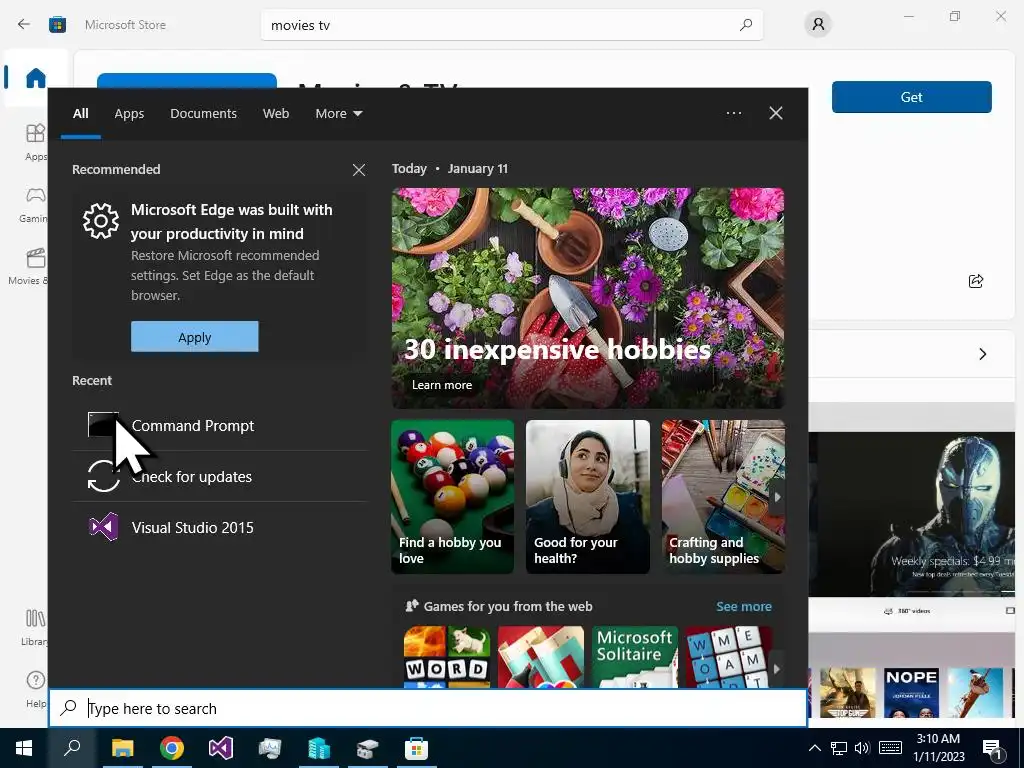
Task: Click the Check for updates refresh icon
Action: pyautogui.click(x=104, y=476)
